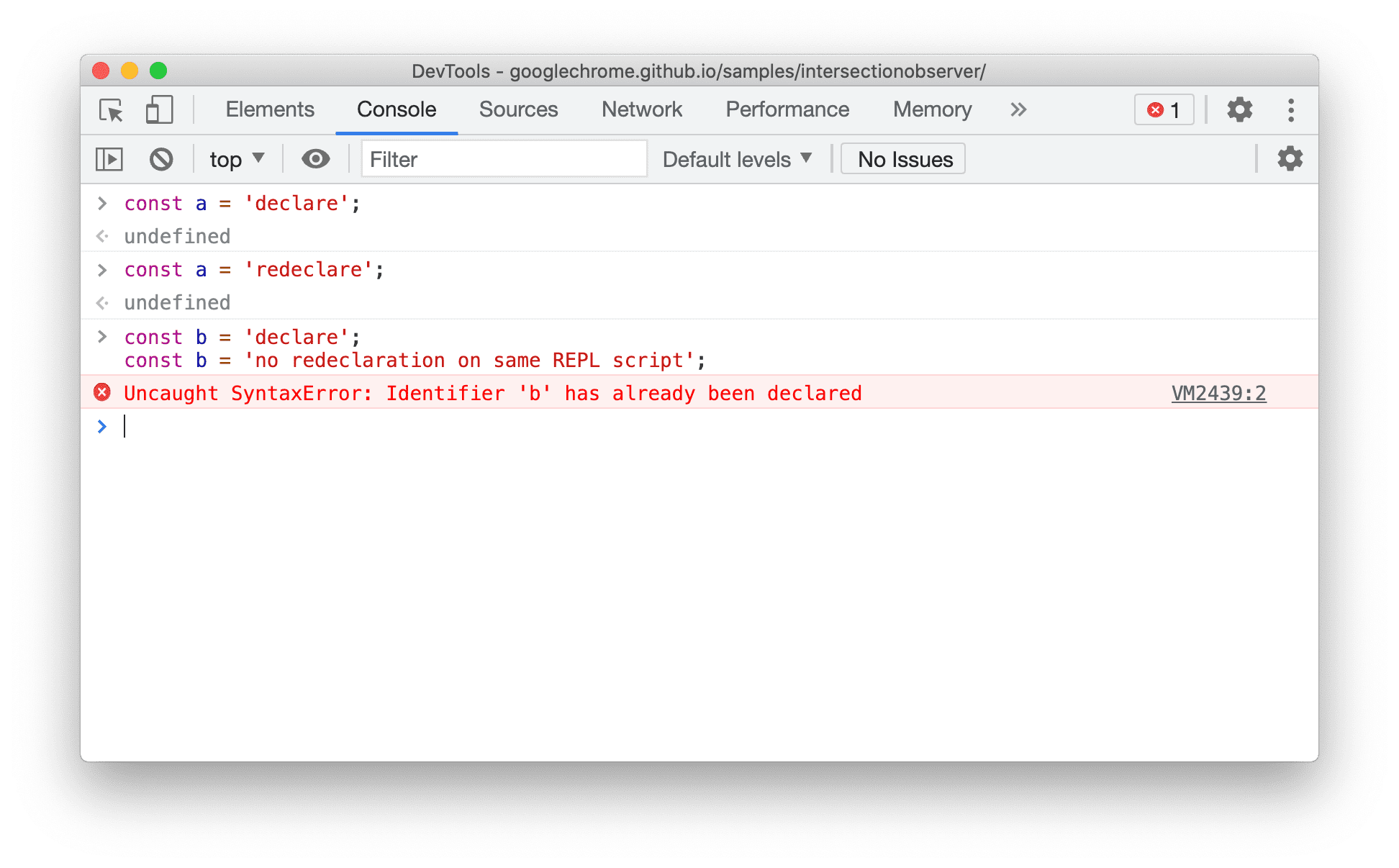Click the Network tab
Image resolution: width=1399 pixels, height=868 pixels.
(642, 110)
